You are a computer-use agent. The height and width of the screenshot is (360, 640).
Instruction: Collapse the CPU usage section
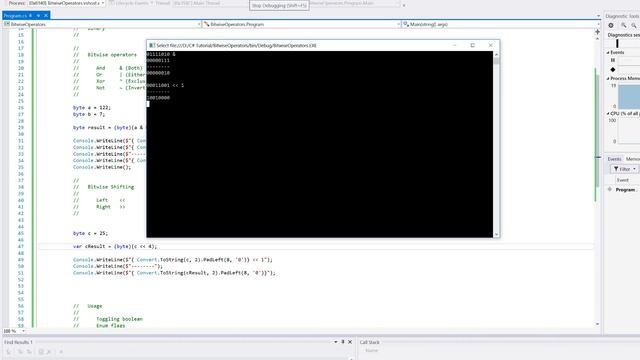(608, 113)
